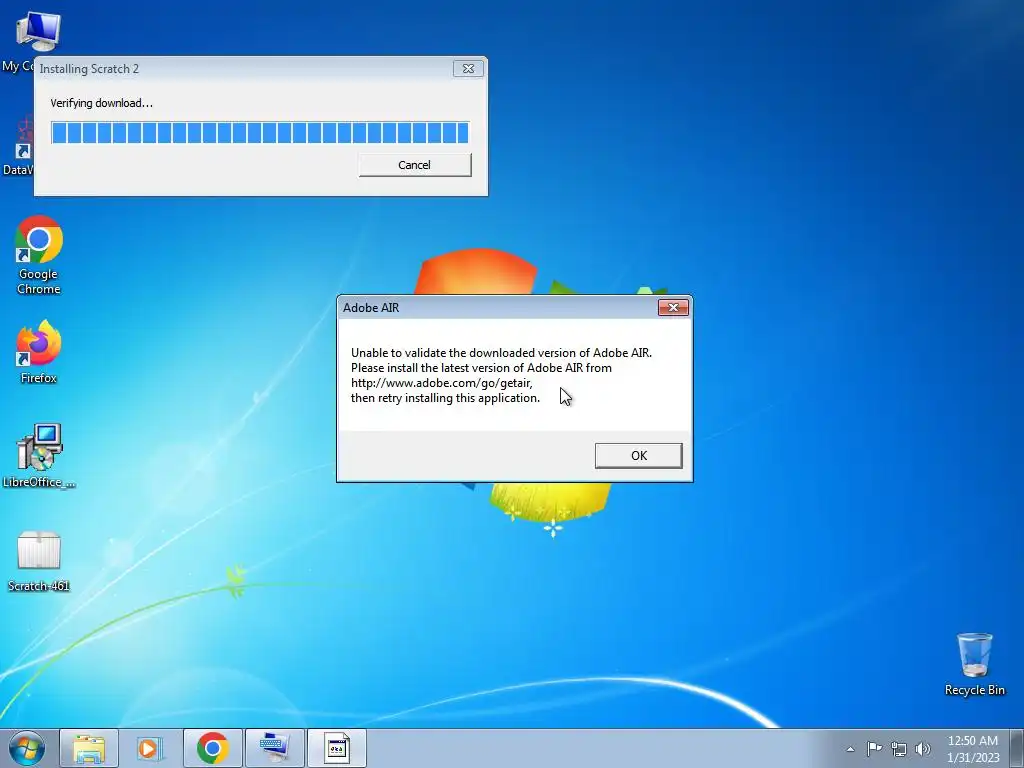Click the Scratch installer taskbar icon

(x=336, y=748)
